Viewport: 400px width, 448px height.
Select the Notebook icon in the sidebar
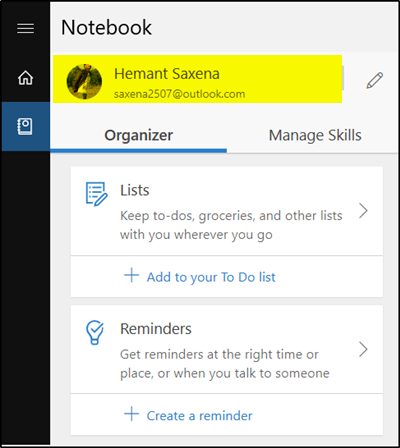(x=25, y=126)
